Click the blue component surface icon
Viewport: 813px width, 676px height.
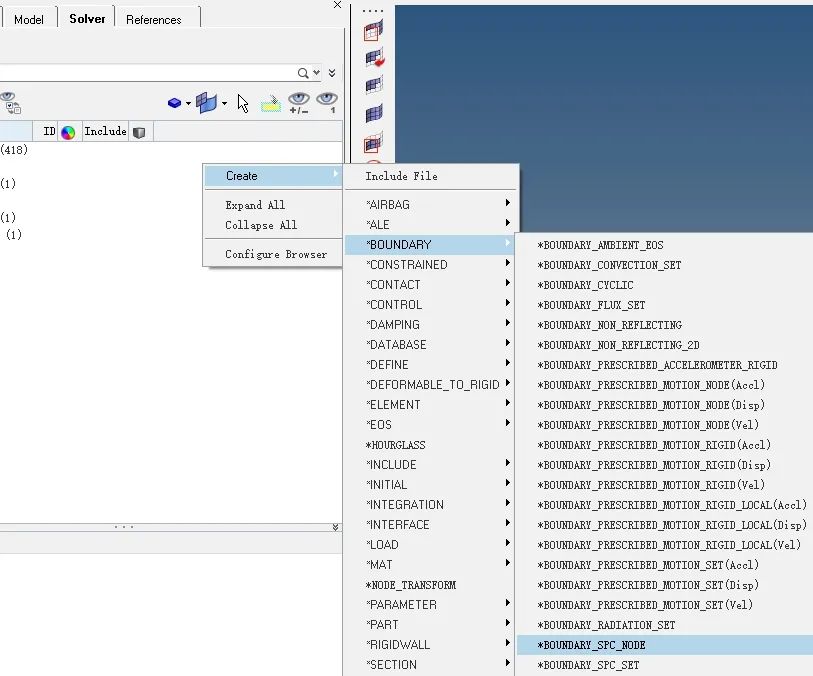click(206, 103)
